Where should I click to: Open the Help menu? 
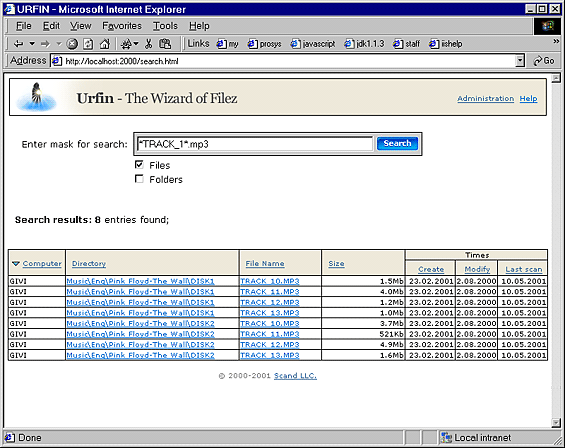[x=199, y=26]
